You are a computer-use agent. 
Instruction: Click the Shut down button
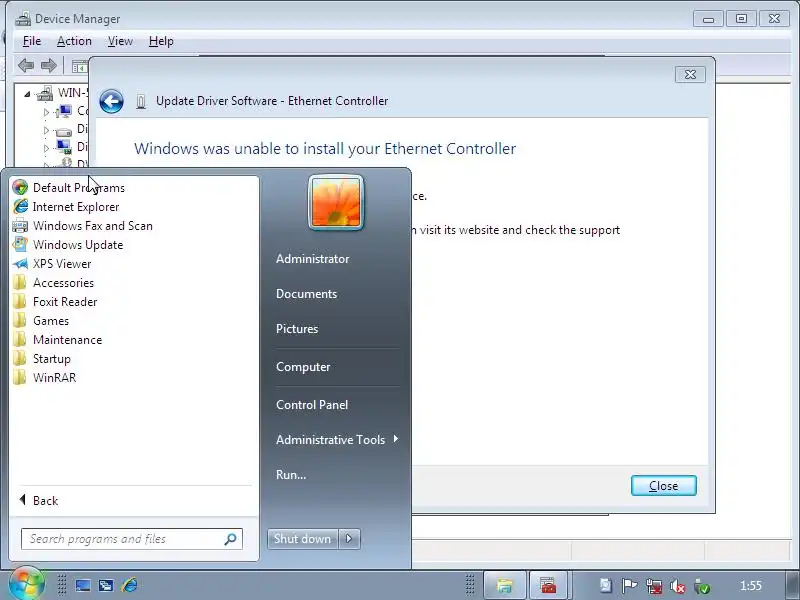pyautogui.click(x=302, y=539)
